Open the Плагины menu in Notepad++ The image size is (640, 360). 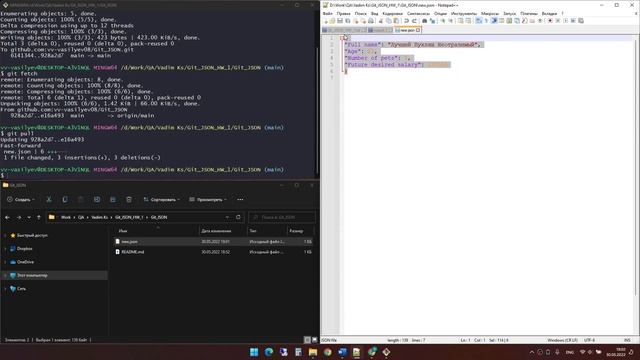point(529,13)
